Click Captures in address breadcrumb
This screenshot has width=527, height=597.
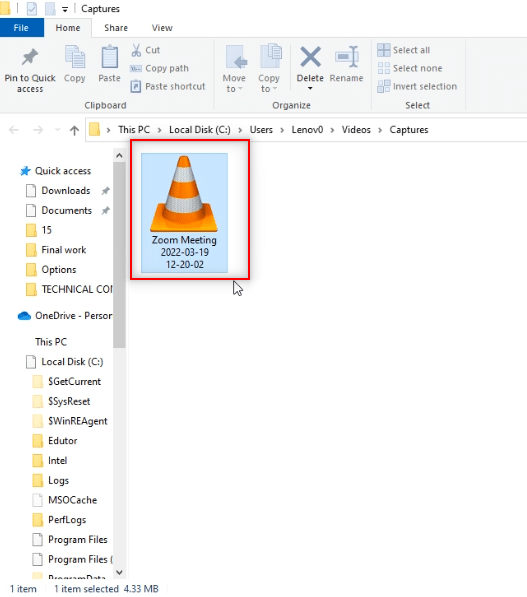tap(409, 130)
